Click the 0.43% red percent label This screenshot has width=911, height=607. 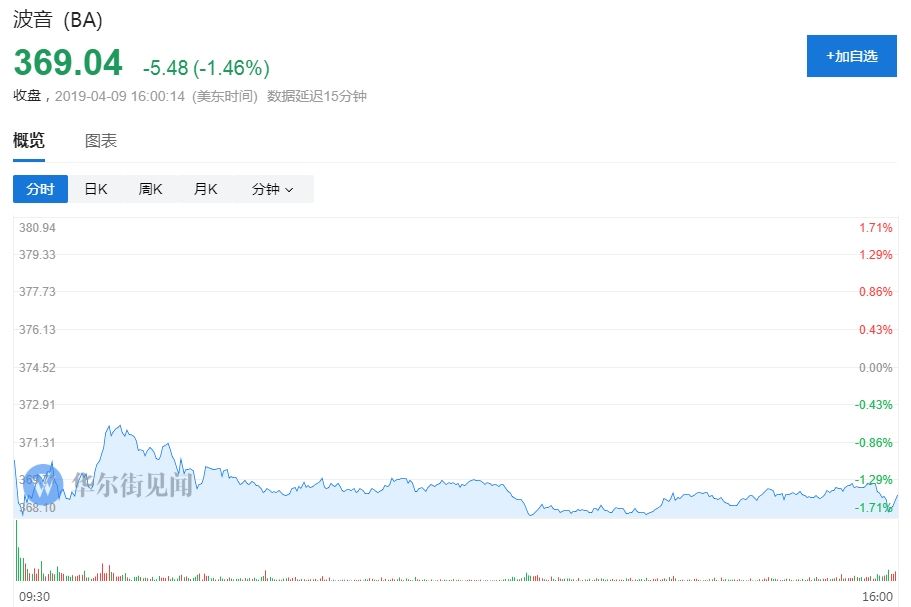876,329
